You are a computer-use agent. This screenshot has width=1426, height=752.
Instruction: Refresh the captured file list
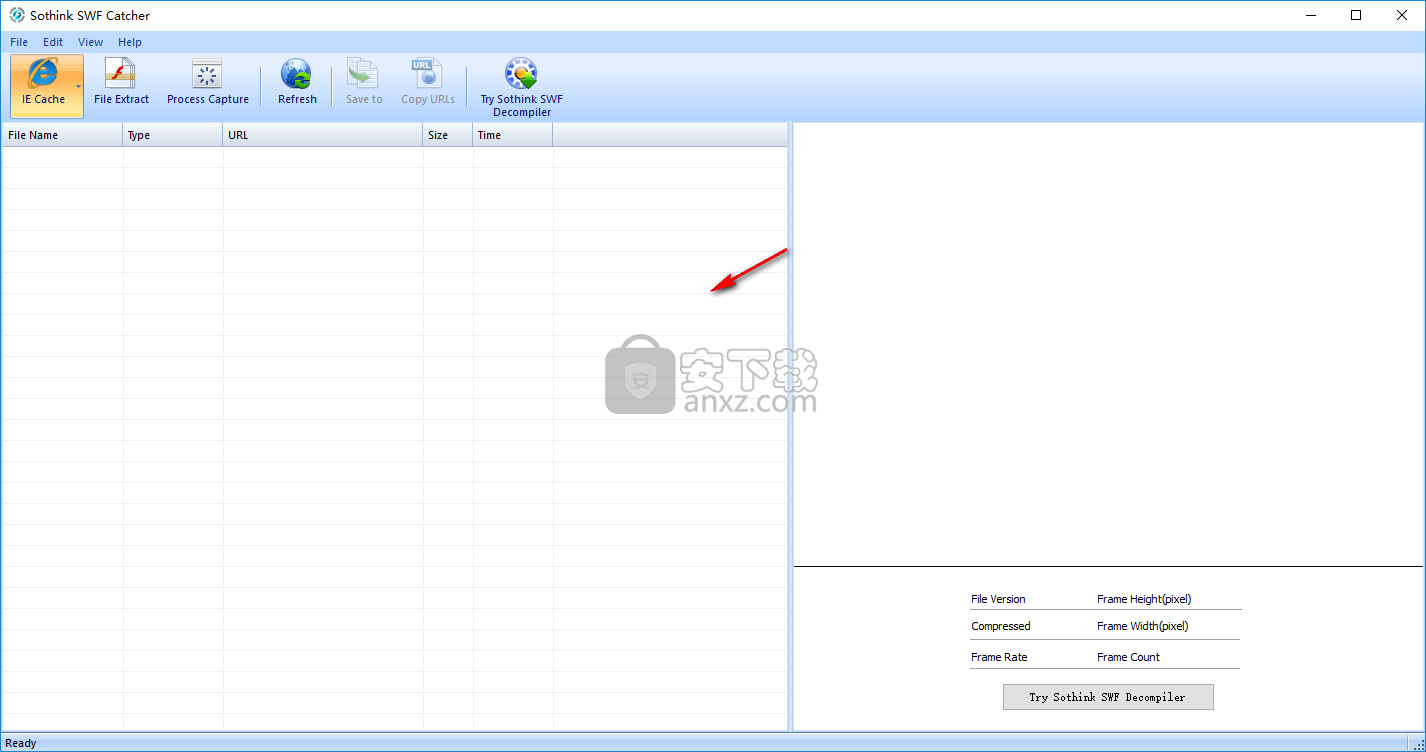(297, 83)
